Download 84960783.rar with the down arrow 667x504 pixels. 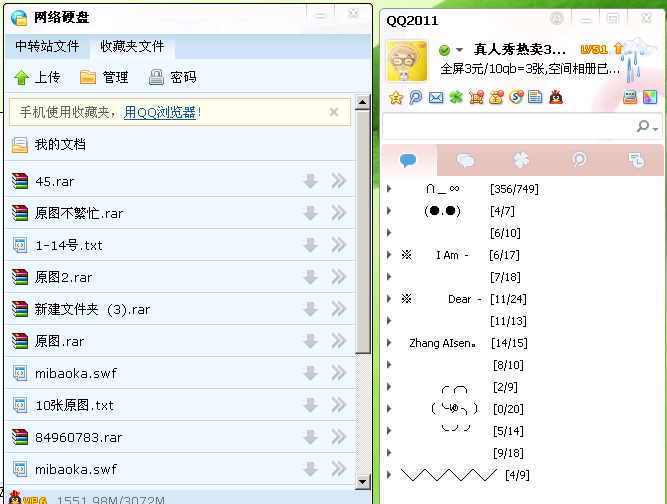coord(311,437)
